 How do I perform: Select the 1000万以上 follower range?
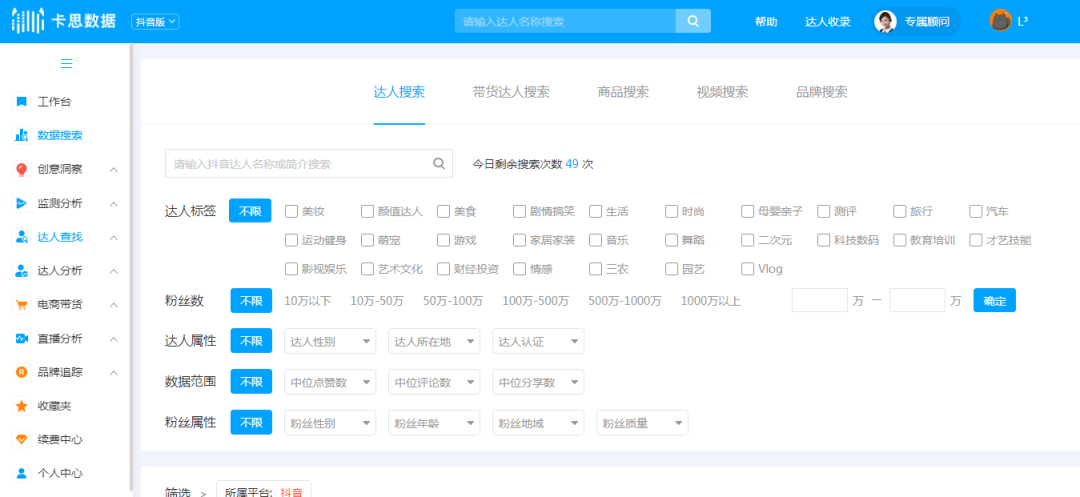pos(711,301)
